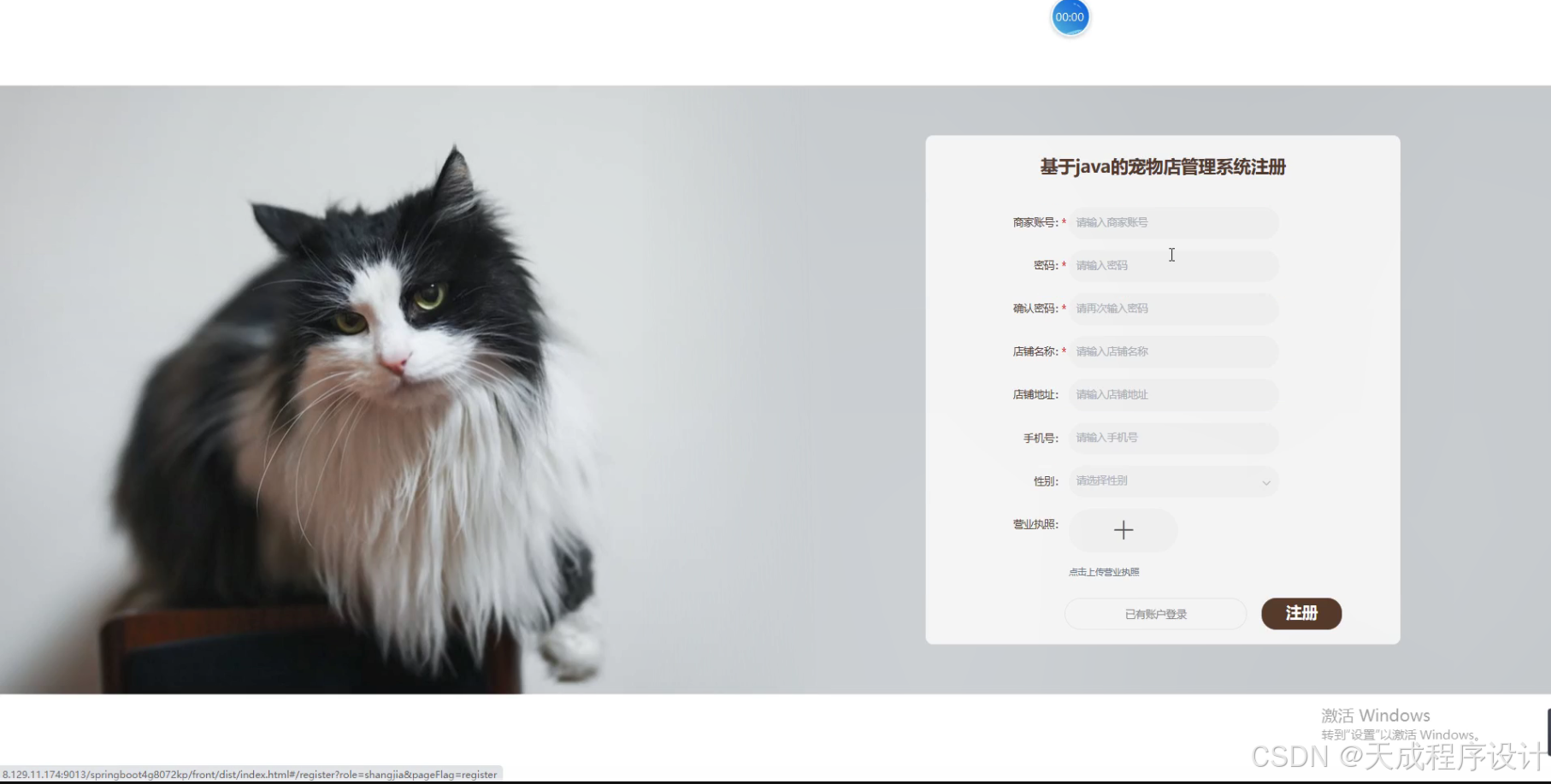This screenshot has width=1551, height=784.
Task: Click the 注册 (Register) button
Action: pos(1300,613)
